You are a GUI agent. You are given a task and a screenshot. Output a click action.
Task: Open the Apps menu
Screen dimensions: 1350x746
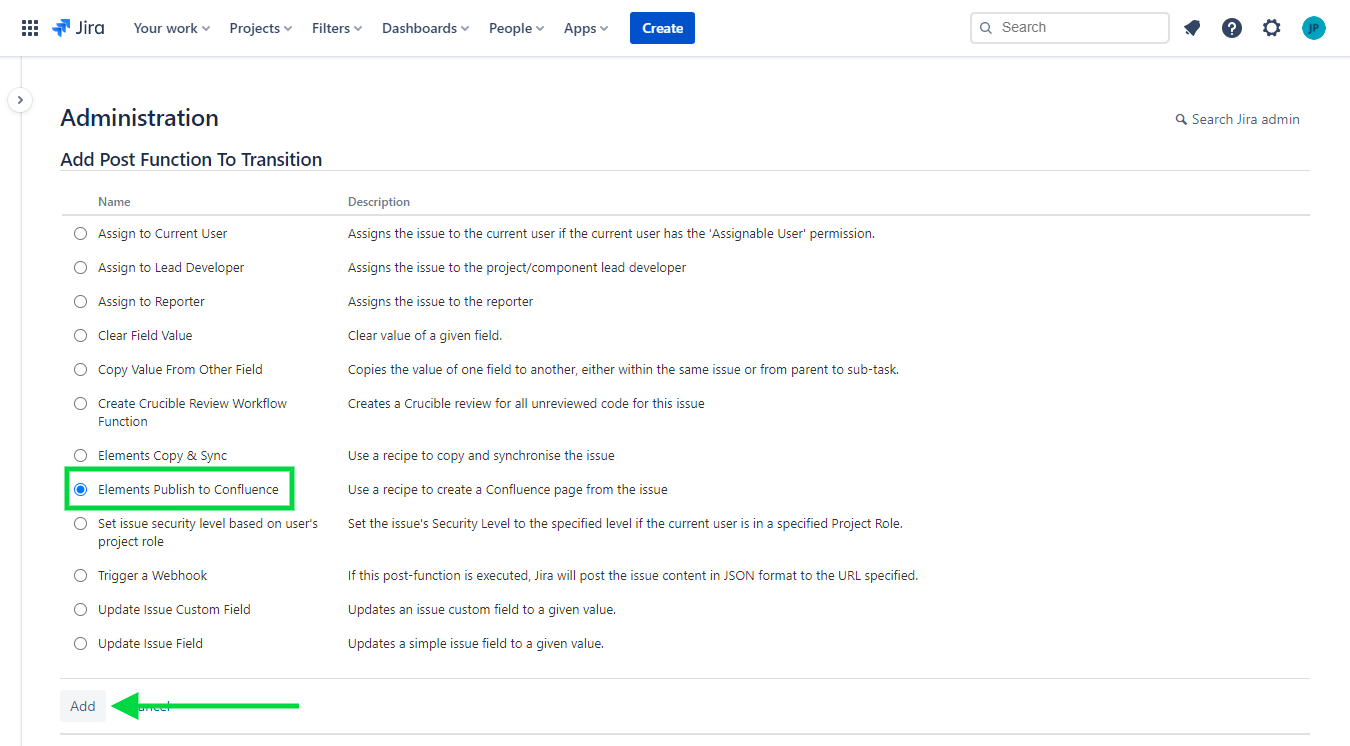click(x=585, y=28)
